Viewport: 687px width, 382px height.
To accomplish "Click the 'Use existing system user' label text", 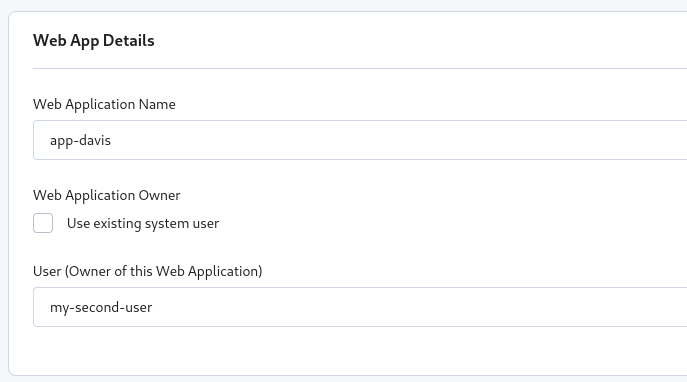I will pyautogui.click(x=143, y=223).
